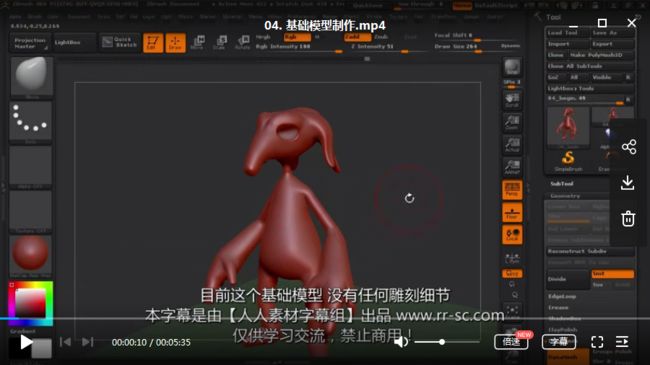The image size is (650, 365).
Task: Collapse the Geometry section
Action: 565,196
